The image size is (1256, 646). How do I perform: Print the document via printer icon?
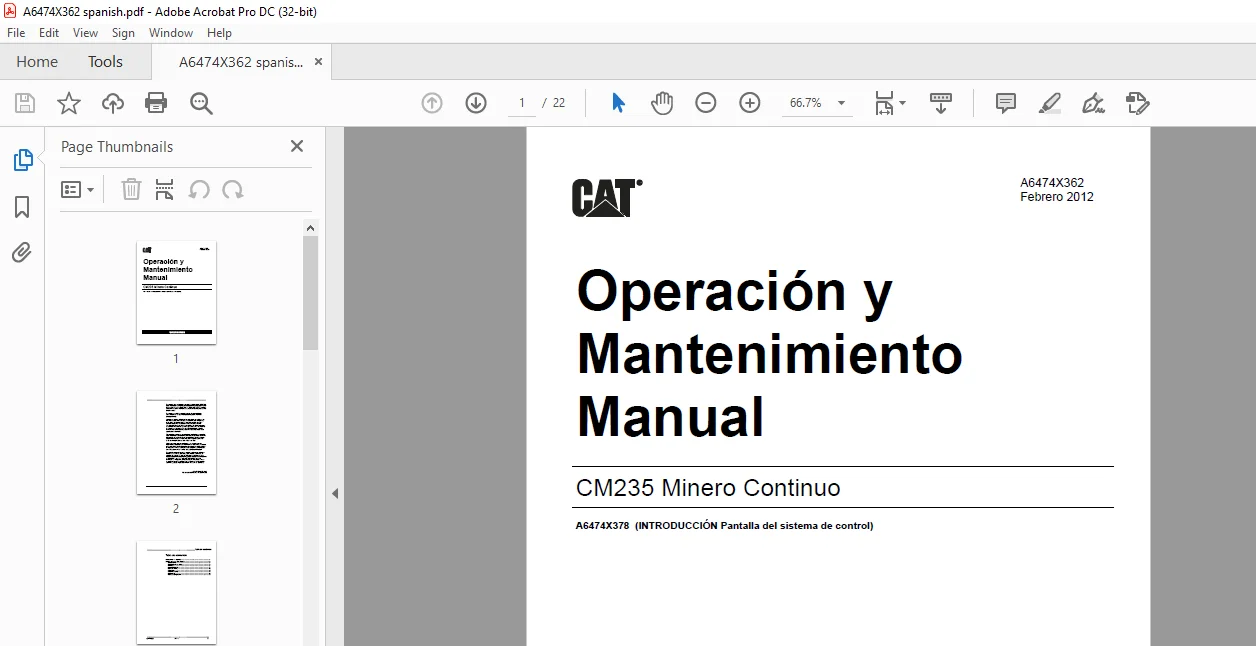pos(156,103)
